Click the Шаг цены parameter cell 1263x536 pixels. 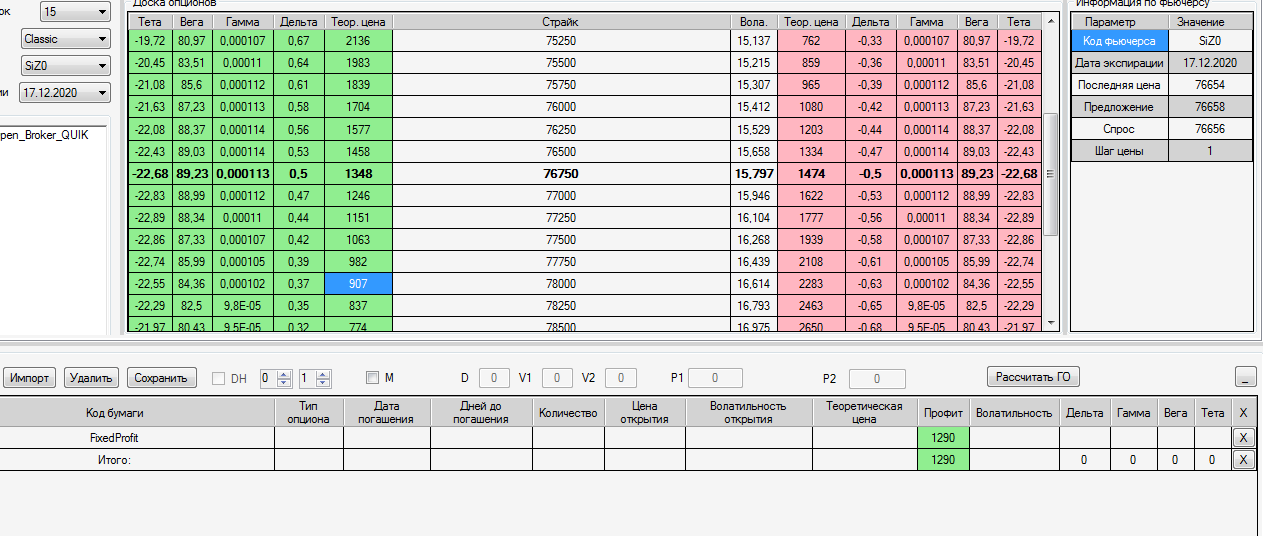(x=1119, y=151)
